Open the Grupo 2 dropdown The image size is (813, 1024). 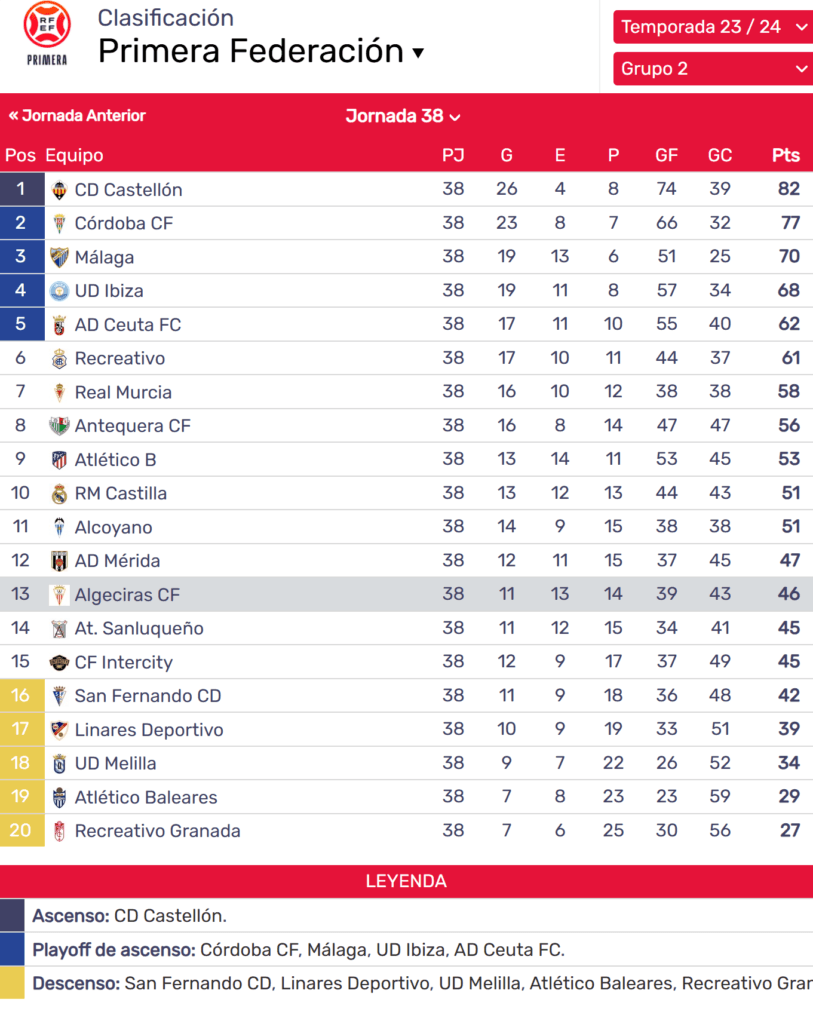coord(712,69)
